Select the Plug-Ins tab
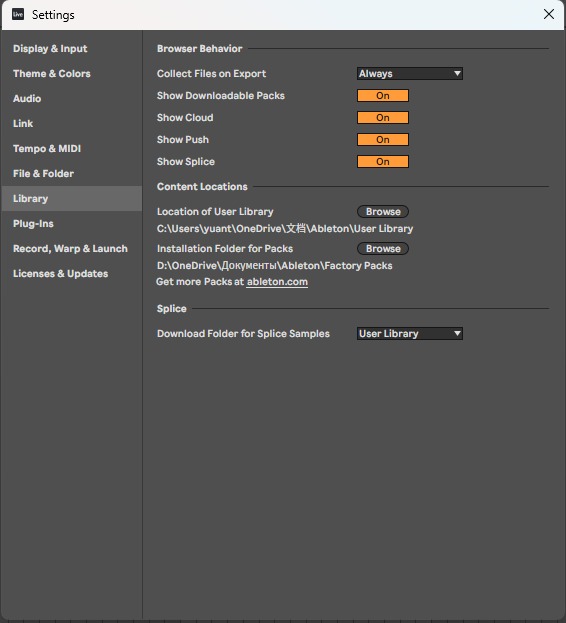This screenshot has height=623, width=566. point(33,224)
